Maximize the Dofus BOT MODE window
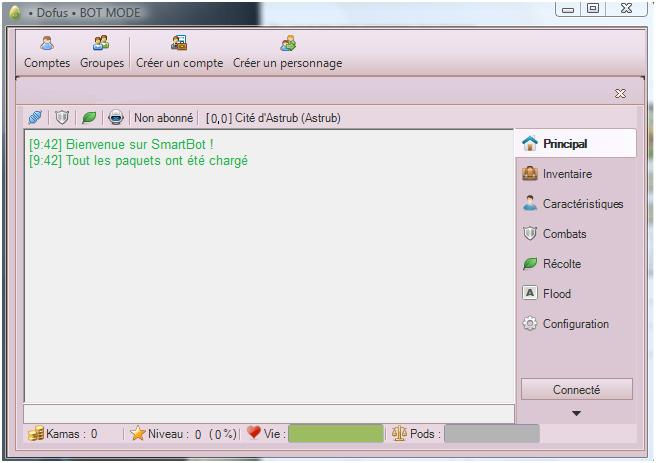This screenshot has height=463, width=656. point(593,8)
